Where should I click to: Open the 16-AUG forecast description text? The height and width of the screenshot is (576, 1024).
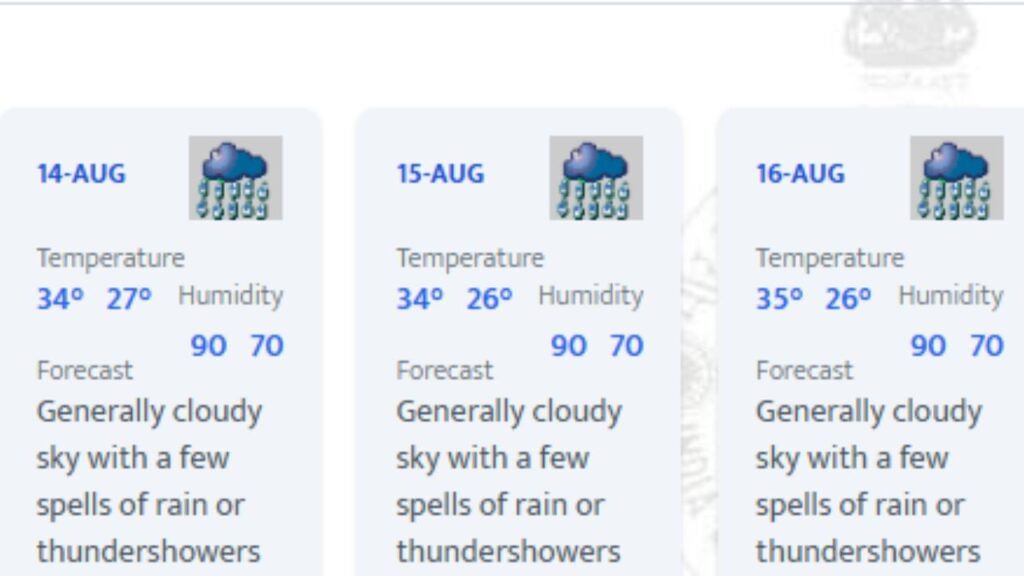[x=869, y=482]
